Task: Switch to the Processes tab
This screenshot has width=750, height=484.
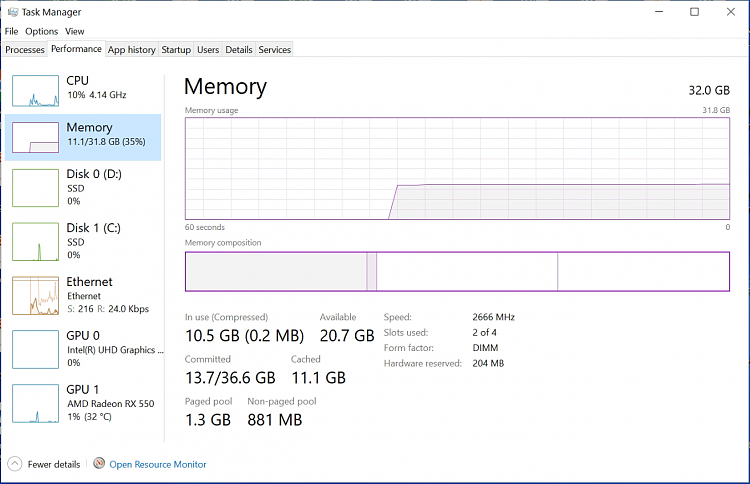Action: (x=25, y=49)
